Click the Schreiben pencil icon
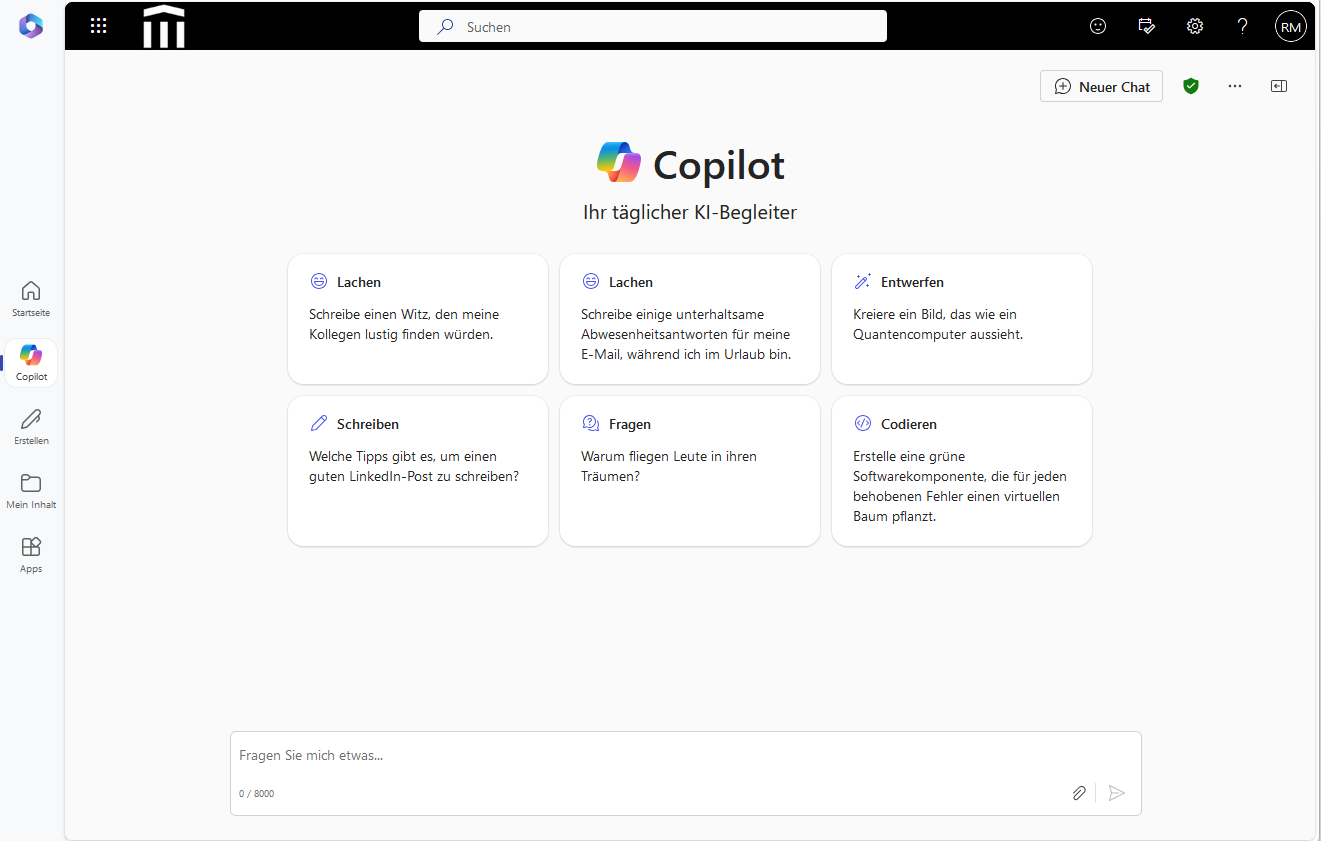Screen dimensions: 1321x841 click(319, 424)
